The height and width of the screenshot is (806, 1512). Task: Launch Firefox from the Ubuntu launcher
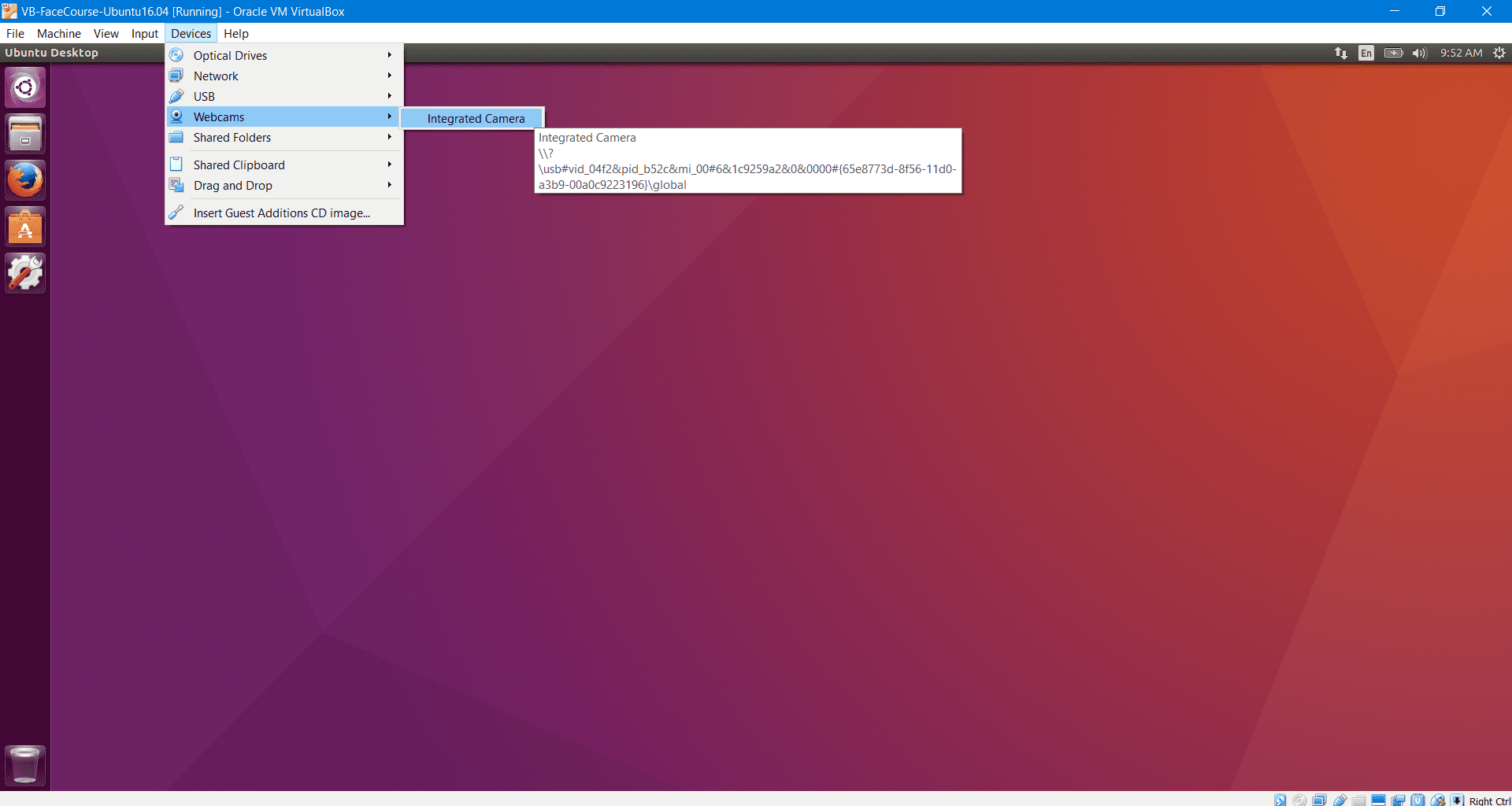coord(25,179)
